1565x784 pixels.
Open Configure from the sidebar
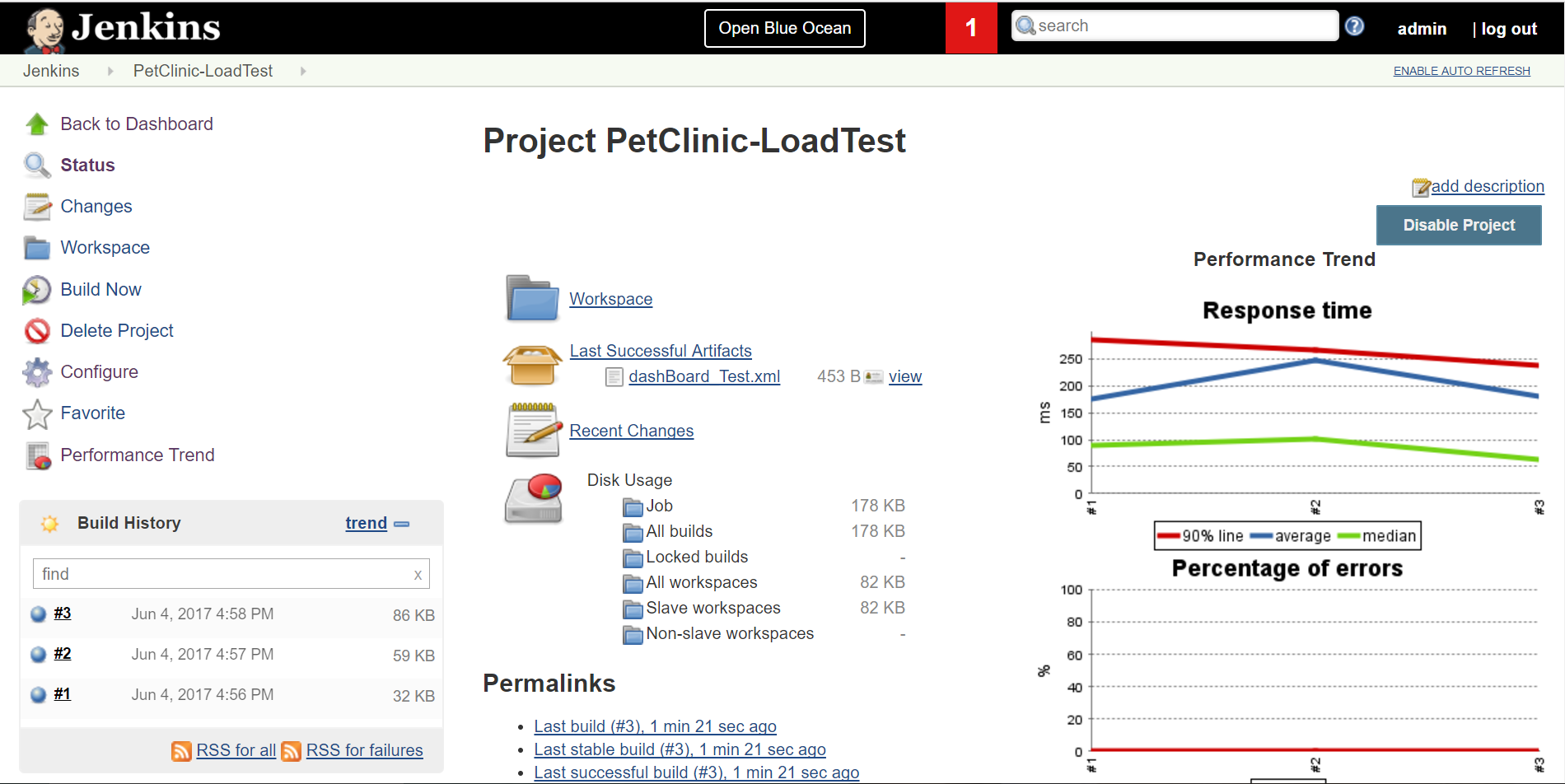pyautogui.click(x=99, y=372)
